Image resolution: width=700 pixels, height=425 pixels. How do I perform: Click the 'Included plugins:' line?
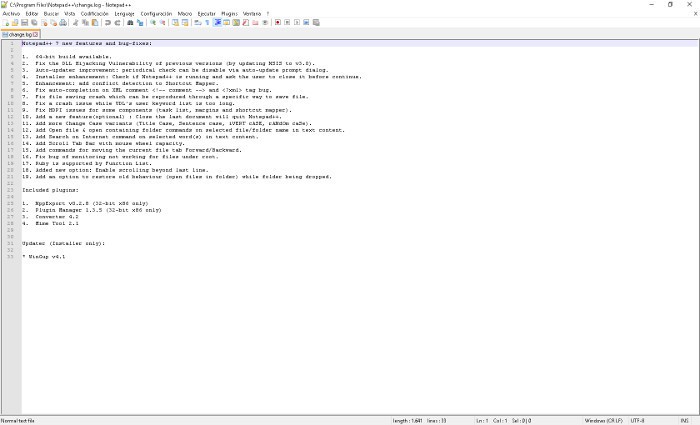[50, 190]
